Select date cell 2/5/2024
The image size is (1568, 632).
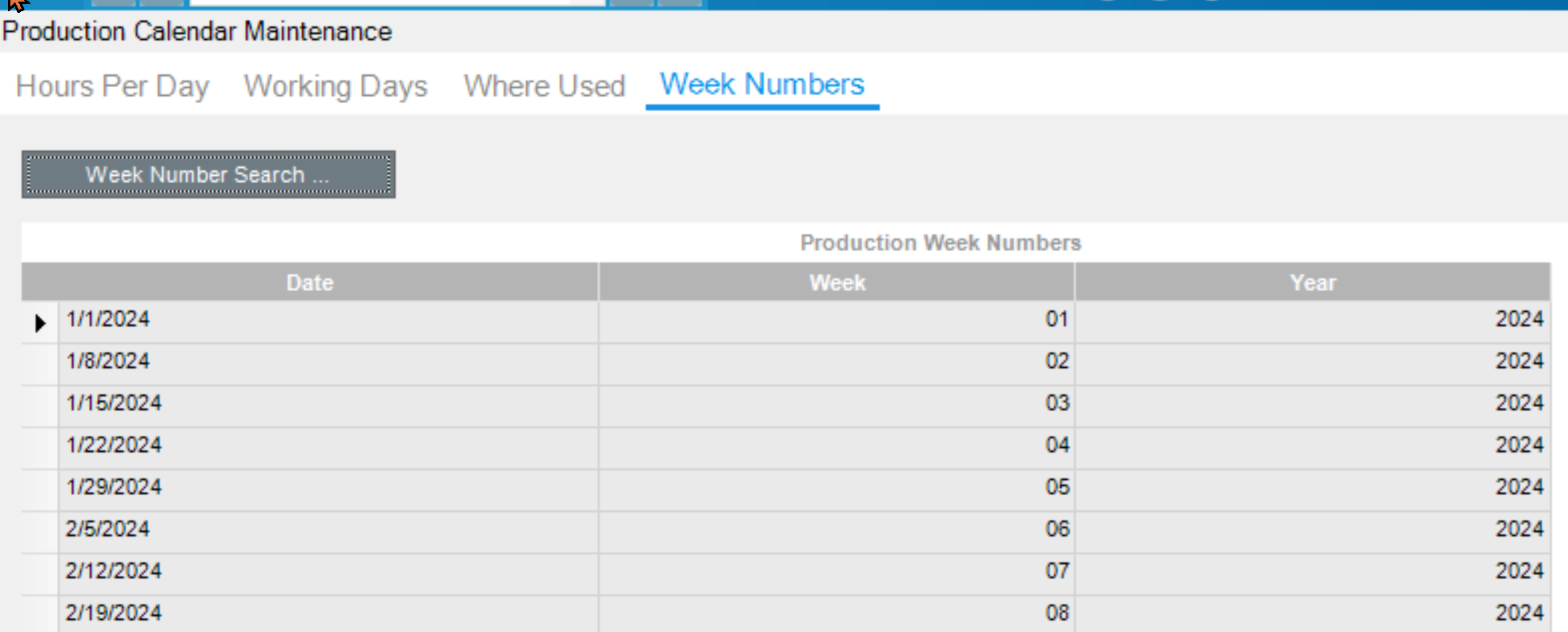coord(329,533)
